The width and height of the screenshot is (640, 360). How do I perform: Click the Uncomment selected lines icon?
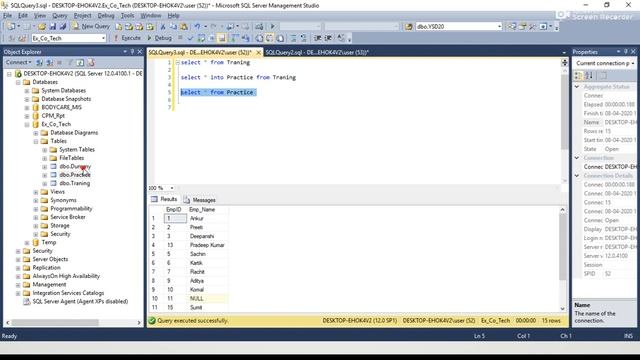(x=303, y=38)
